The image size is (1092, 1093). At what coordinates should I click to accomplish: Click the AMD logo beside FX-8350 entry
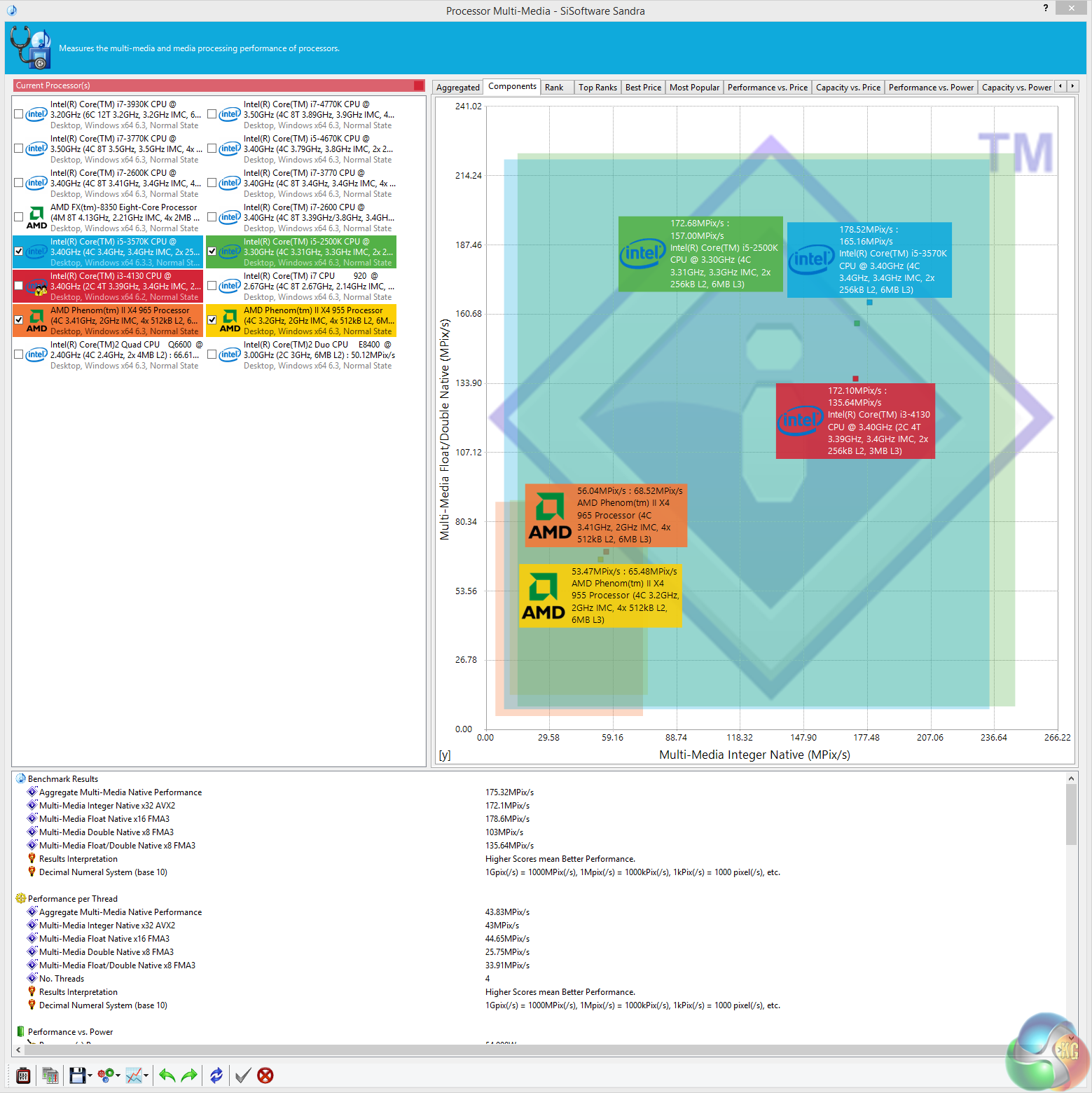pos(36,218)
